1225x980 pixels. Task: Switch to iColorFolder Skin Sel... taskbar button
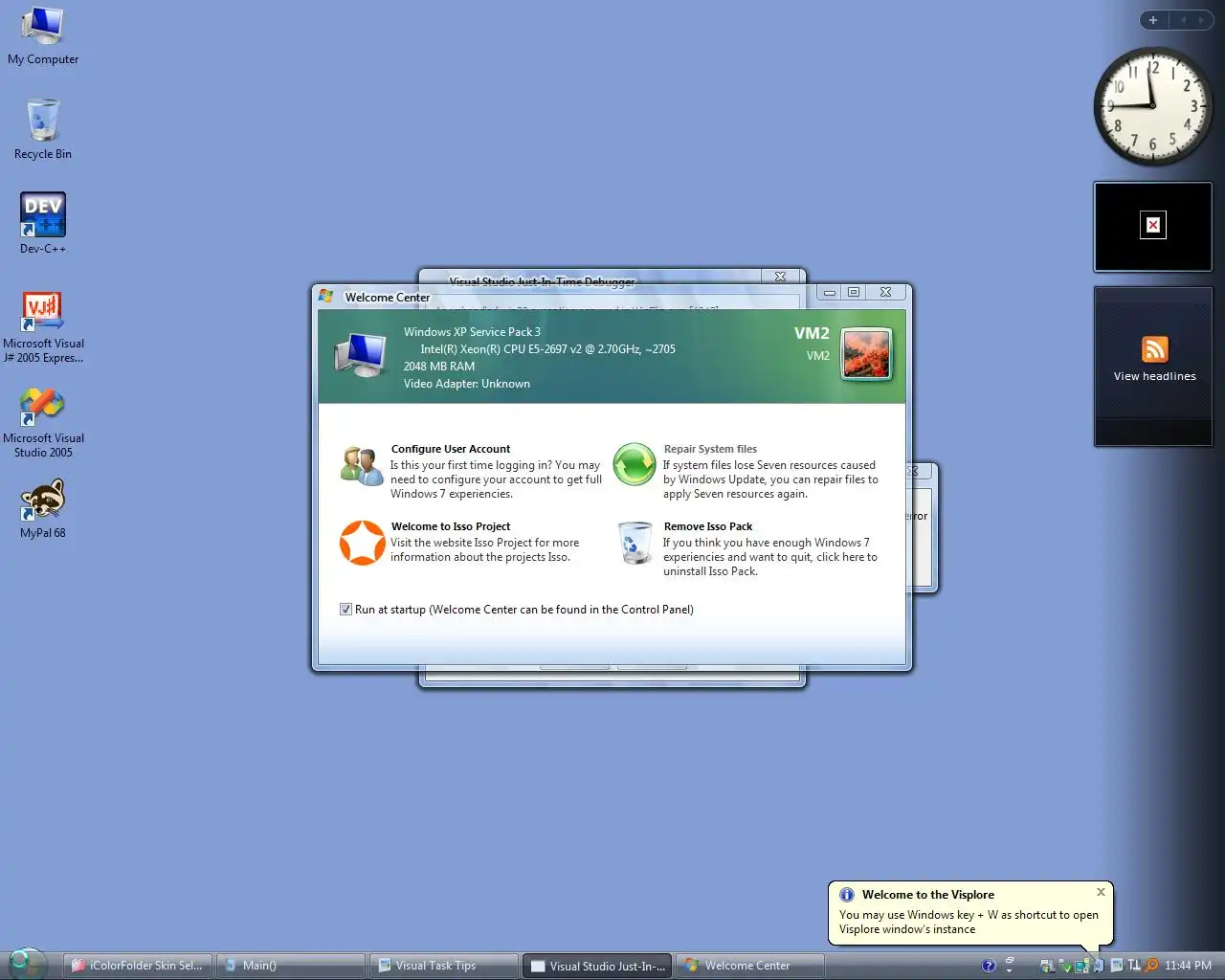[138, 966]
